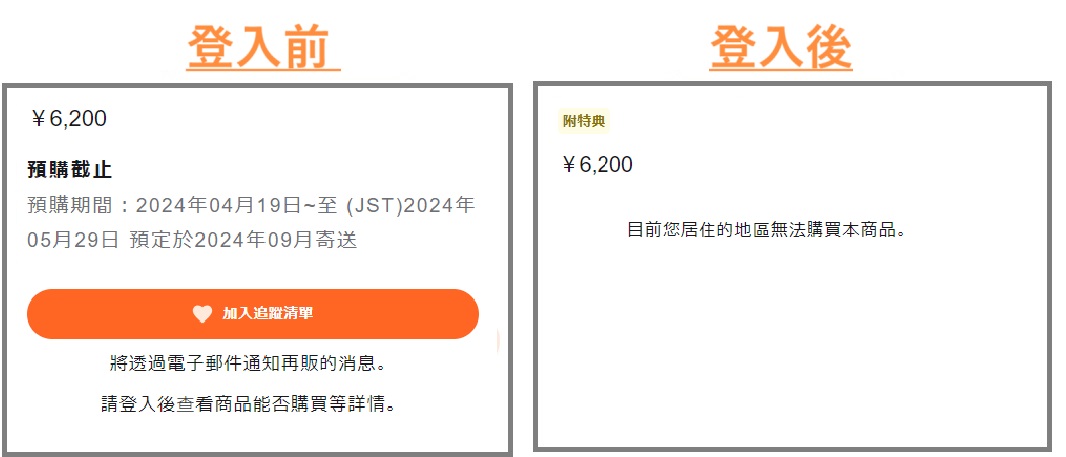This screenshot has width=1066, height=457.
Task: Click the 預購期間 date range text
Action: [x=251, y=222]
